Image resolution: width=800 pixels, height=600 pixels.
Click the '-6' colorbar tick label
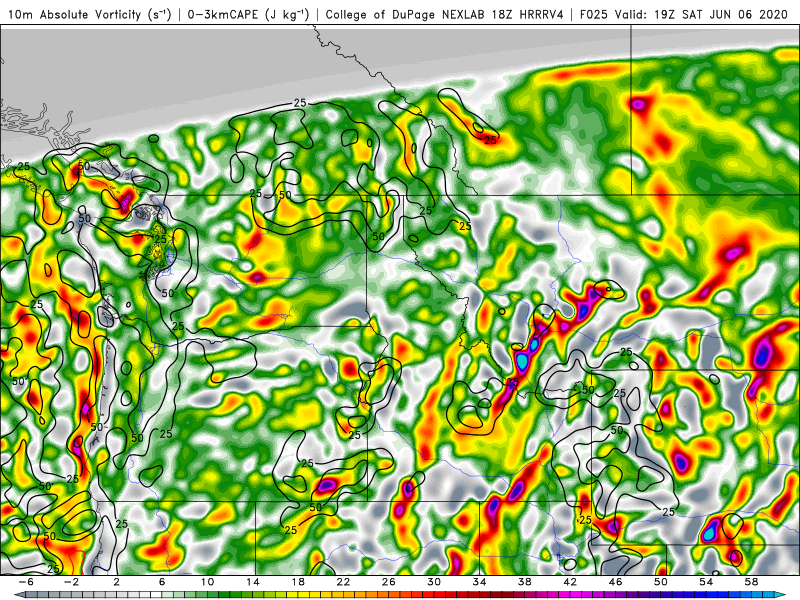point(26,582)
